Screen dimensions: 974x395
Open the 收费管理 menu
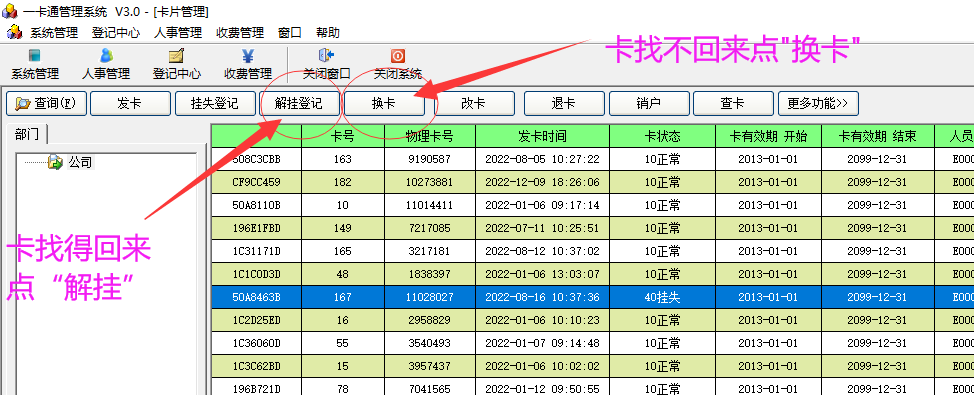coord(240,33)
